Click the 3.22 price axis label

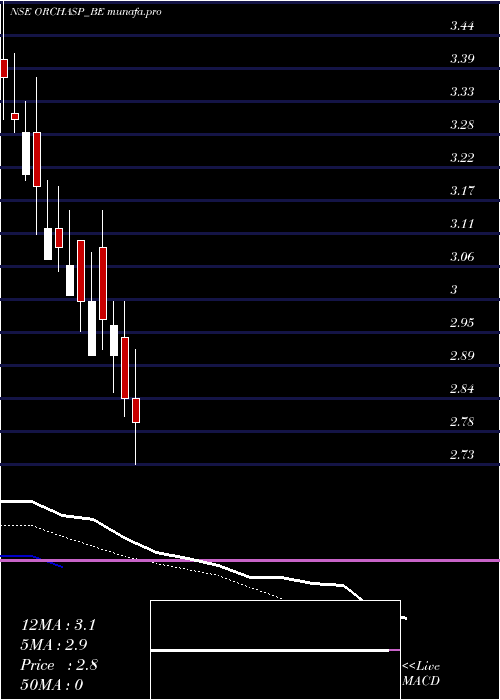pos(462,158)
